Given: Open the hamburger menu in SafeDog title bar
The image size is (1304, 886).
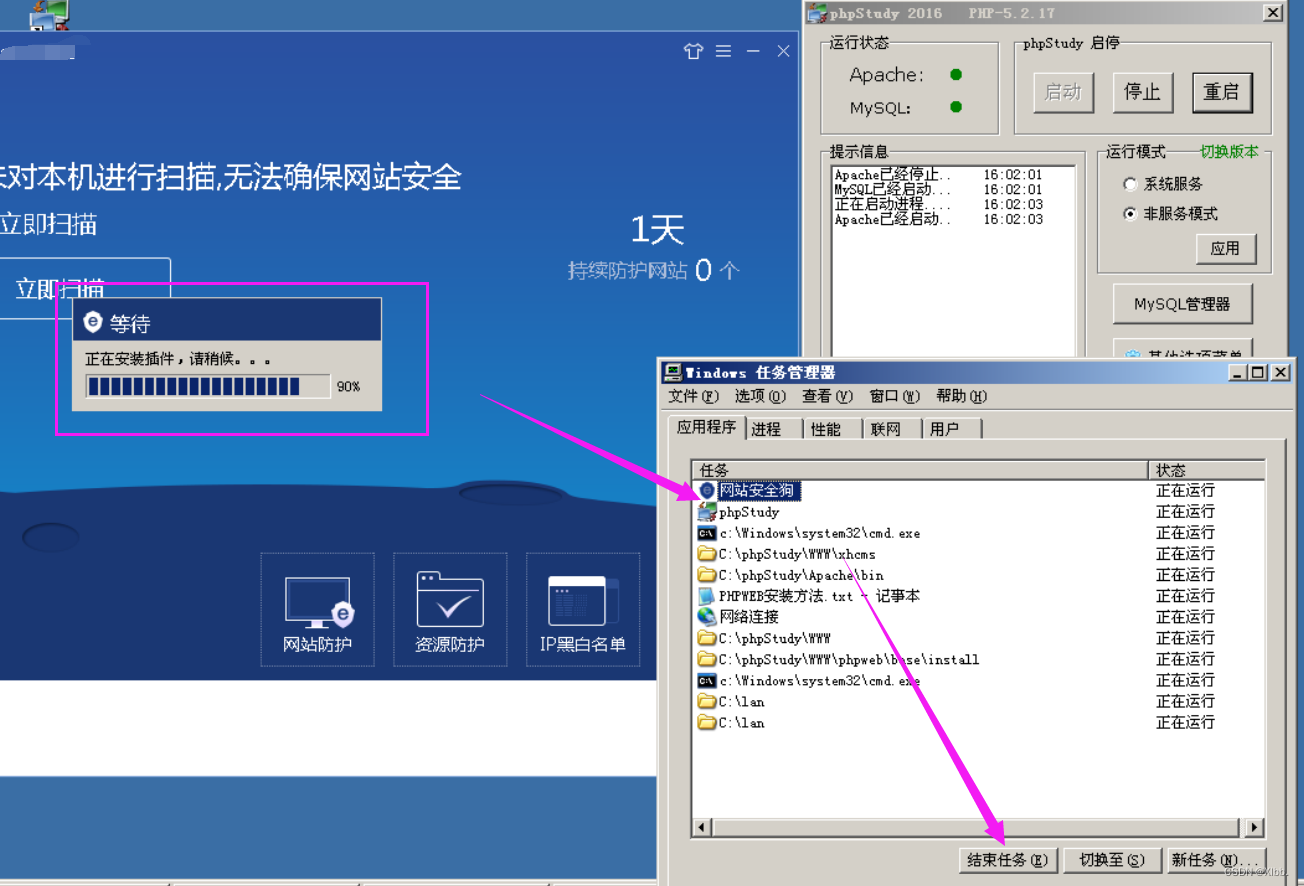Looking at the screenshot, I should coord(723,51).
